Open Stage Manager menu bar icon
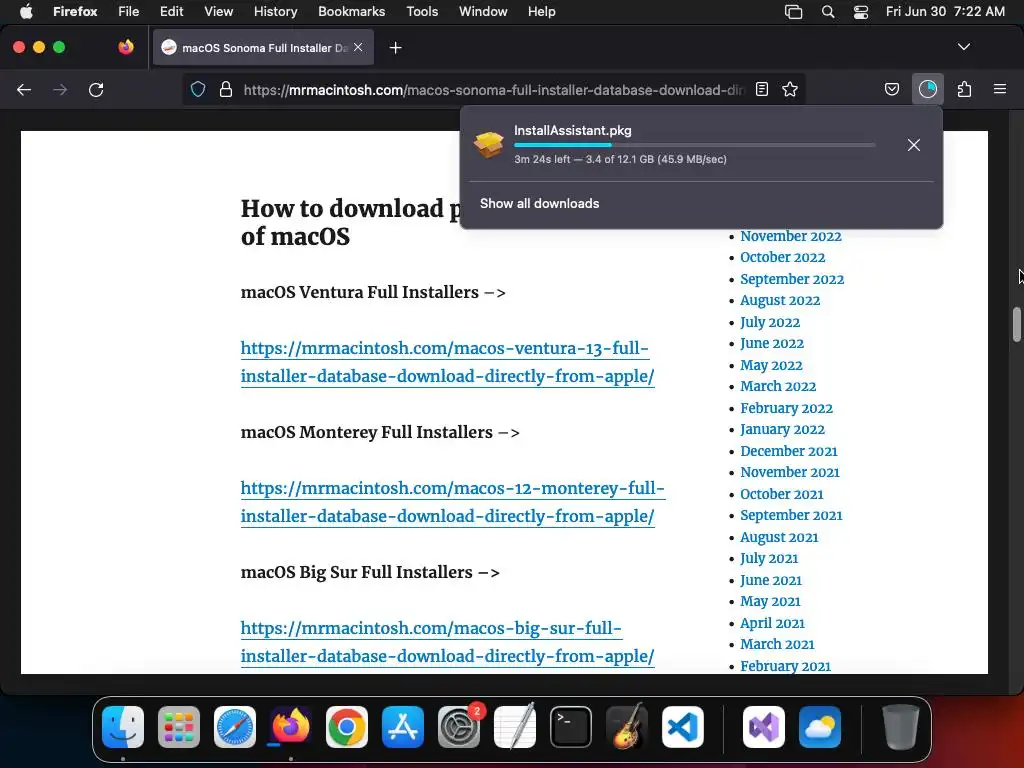1024x768 pixels. pos(793,12)
